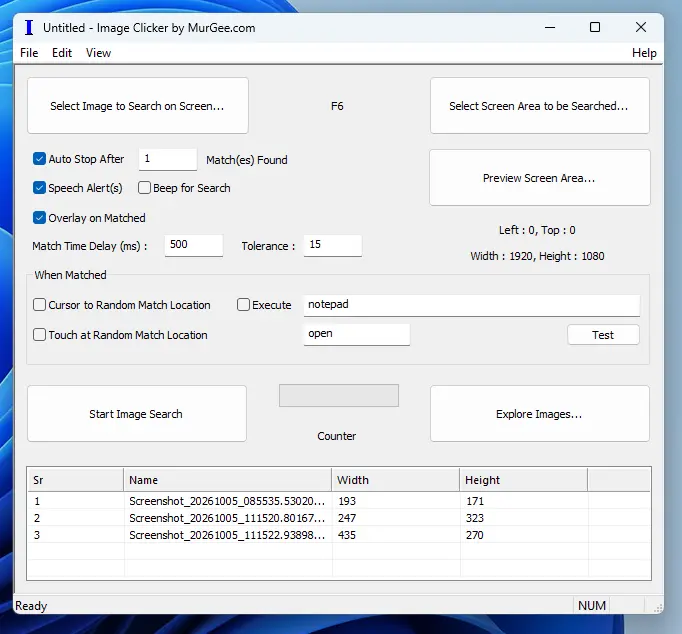Click the window resize grip icon
This screenshot has width=682, height=634.
point(658,607)
